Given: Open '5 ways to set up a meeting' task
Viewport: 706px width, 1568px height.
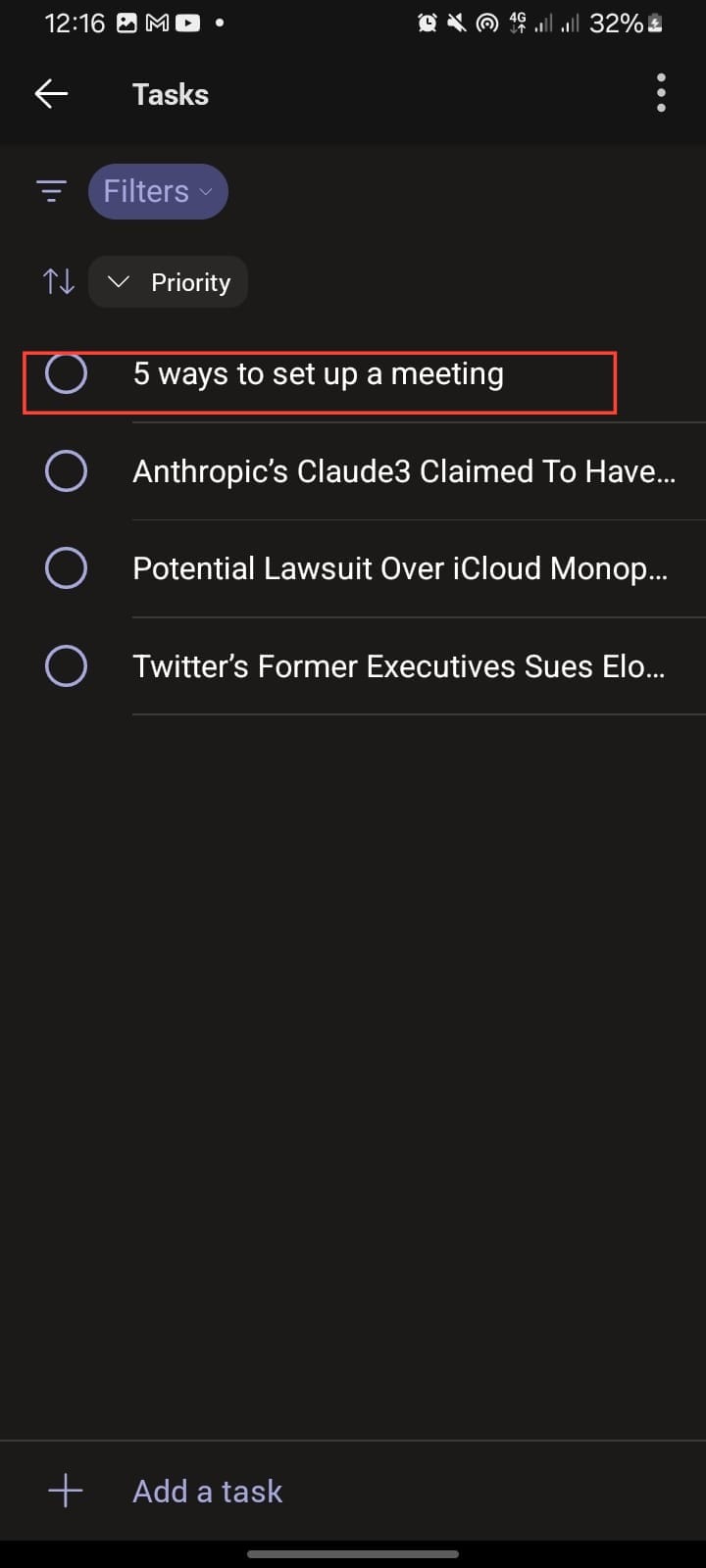Looking at the screenshot, I should tap(319, 373).
